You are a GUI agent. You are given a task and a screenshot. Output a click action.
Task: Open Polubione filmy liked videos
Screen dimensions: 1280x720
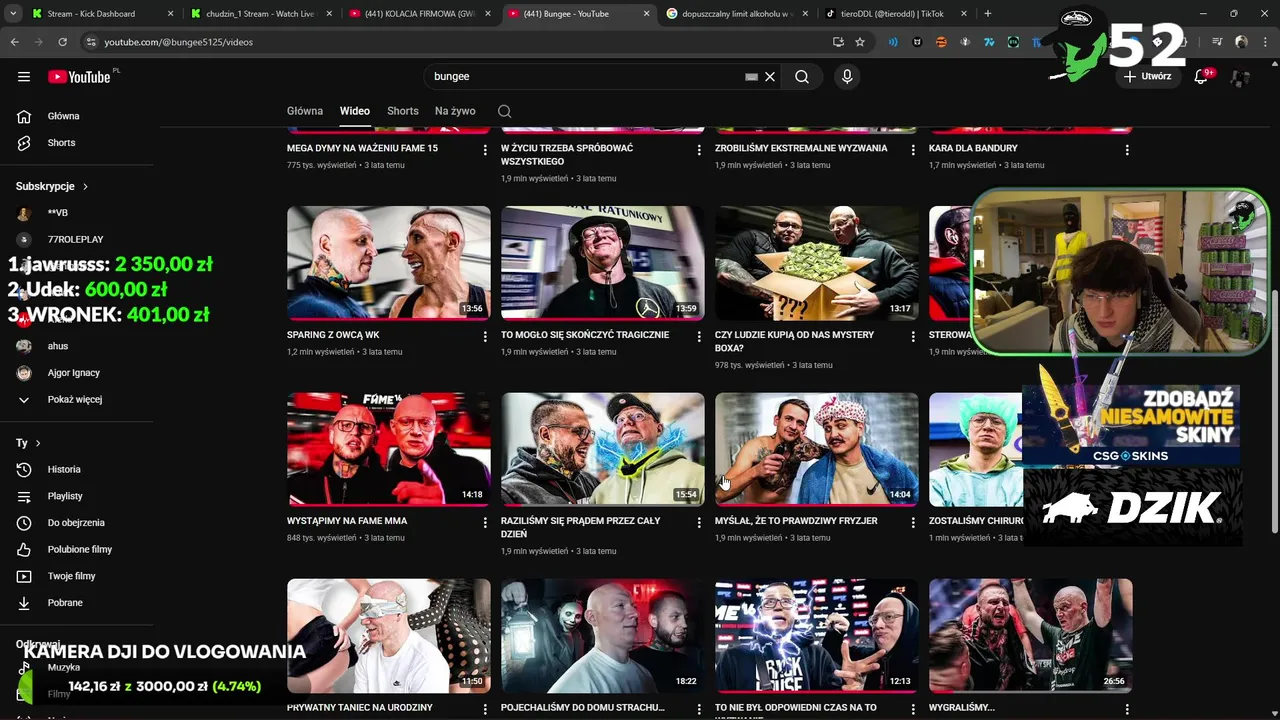(78, 549)
